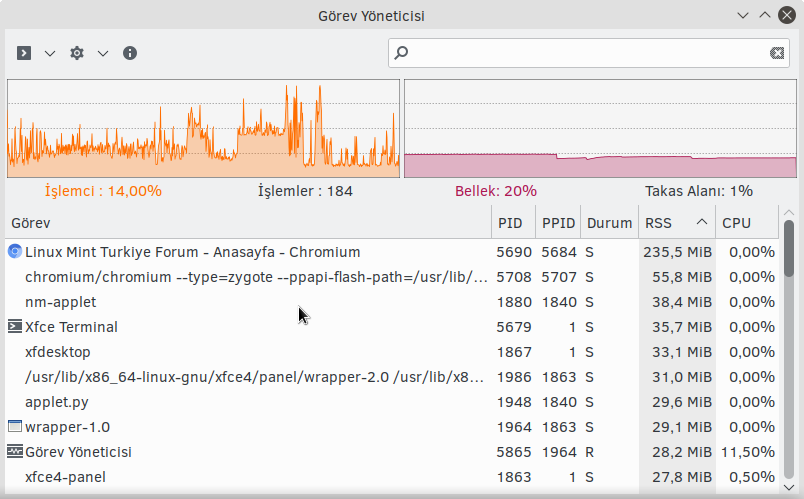Open the dropdown arrow next to run icon

click(50, 53)
